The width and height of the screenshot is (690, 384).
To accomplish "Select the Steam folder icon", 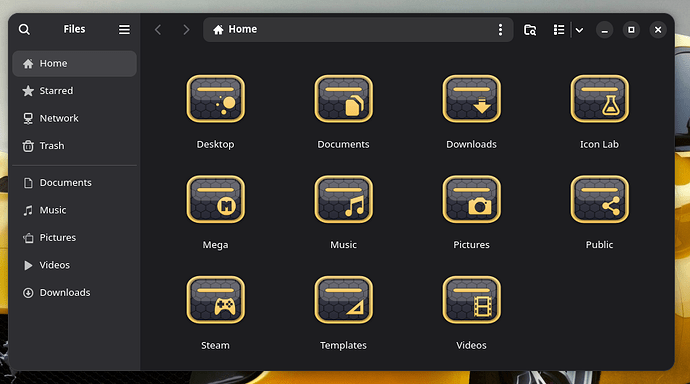I will point(216,300).
